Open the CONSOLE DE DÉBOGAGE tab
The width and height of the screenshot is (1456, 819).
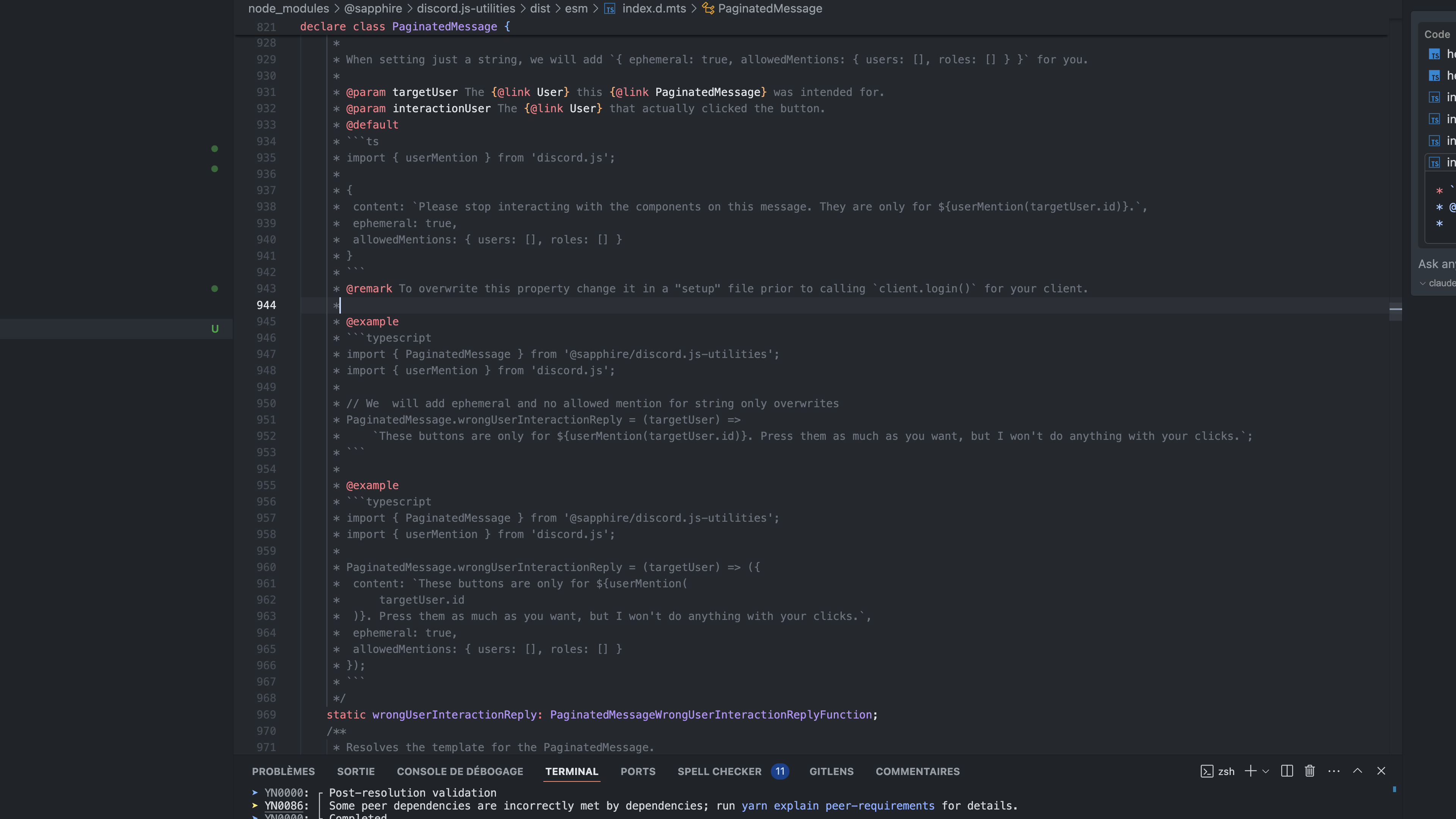coord(460,772)
